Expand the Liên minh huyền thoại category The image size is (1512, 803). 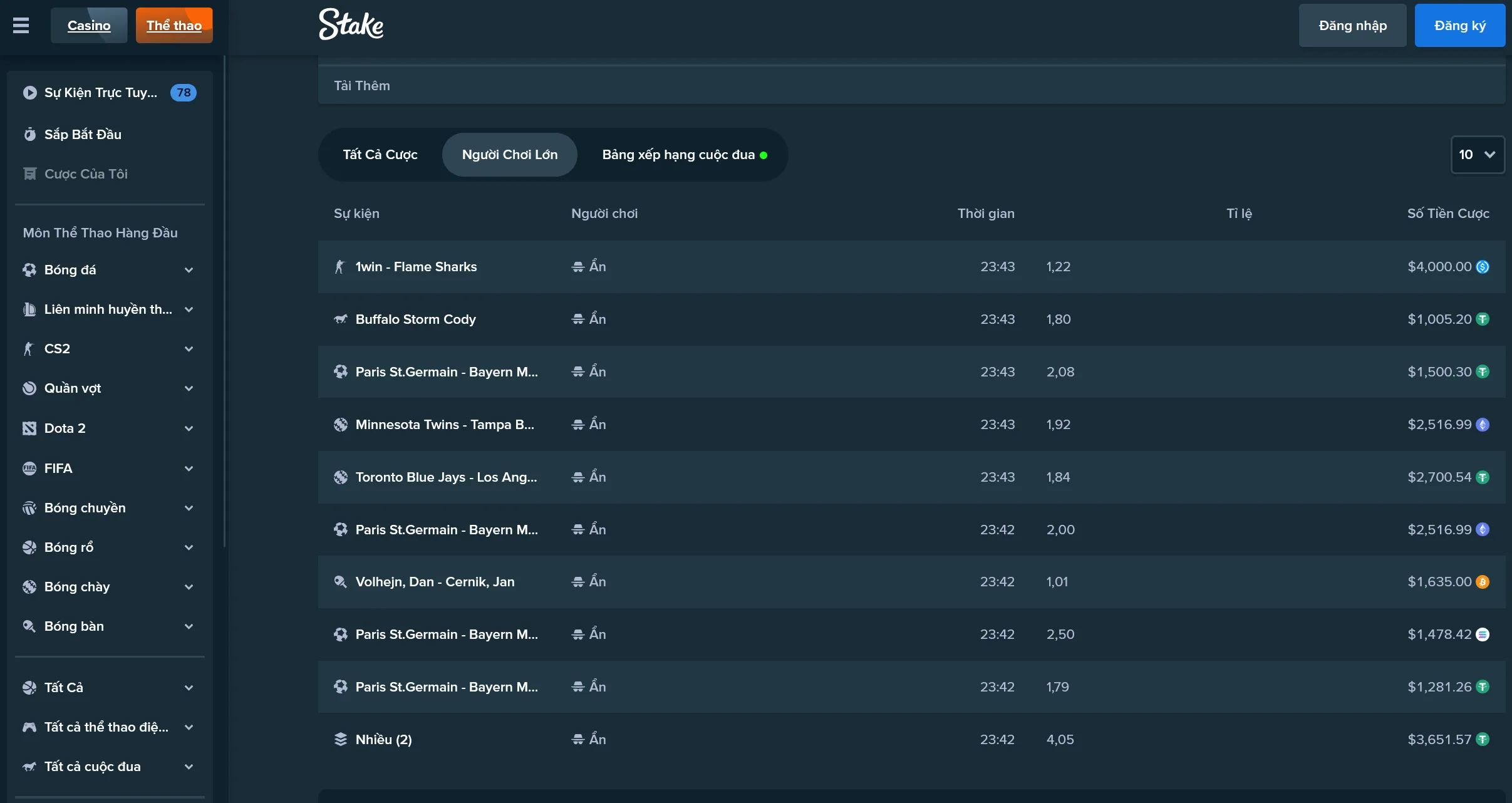189,309
